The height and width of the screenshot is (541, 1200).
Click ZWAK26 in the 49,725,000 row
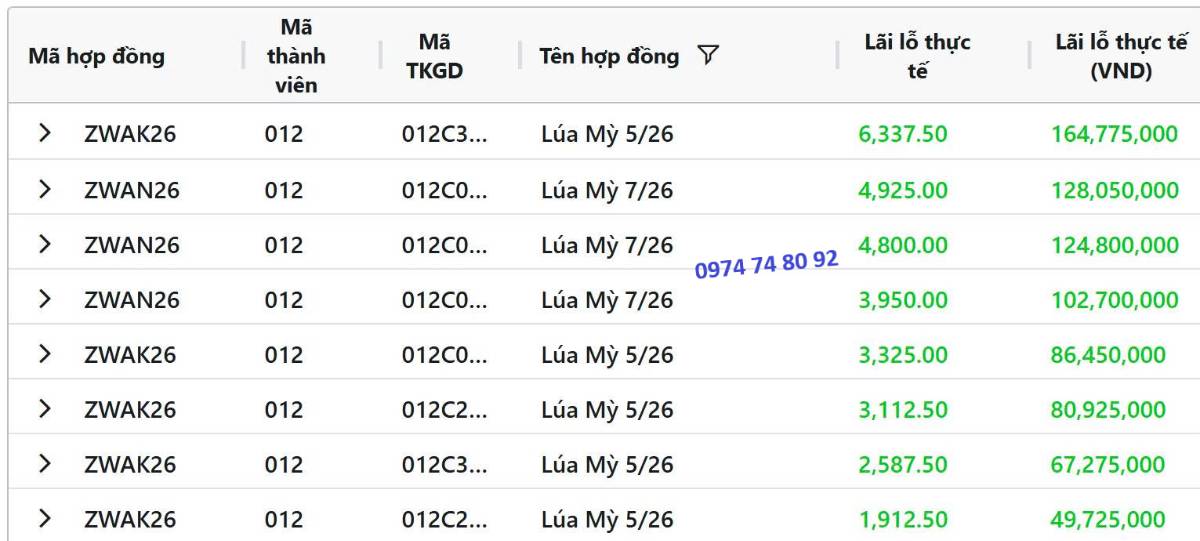click(x=130, y=520)
